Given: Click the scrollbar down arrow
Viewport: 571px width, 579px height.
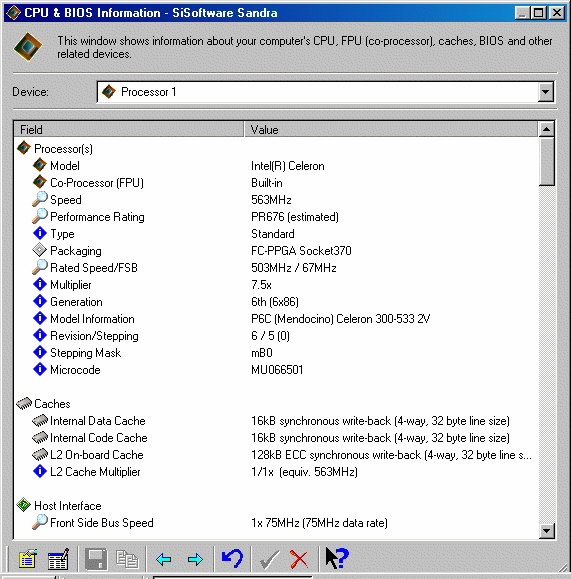Looking at the screenshot, I should tap(546, 531).
